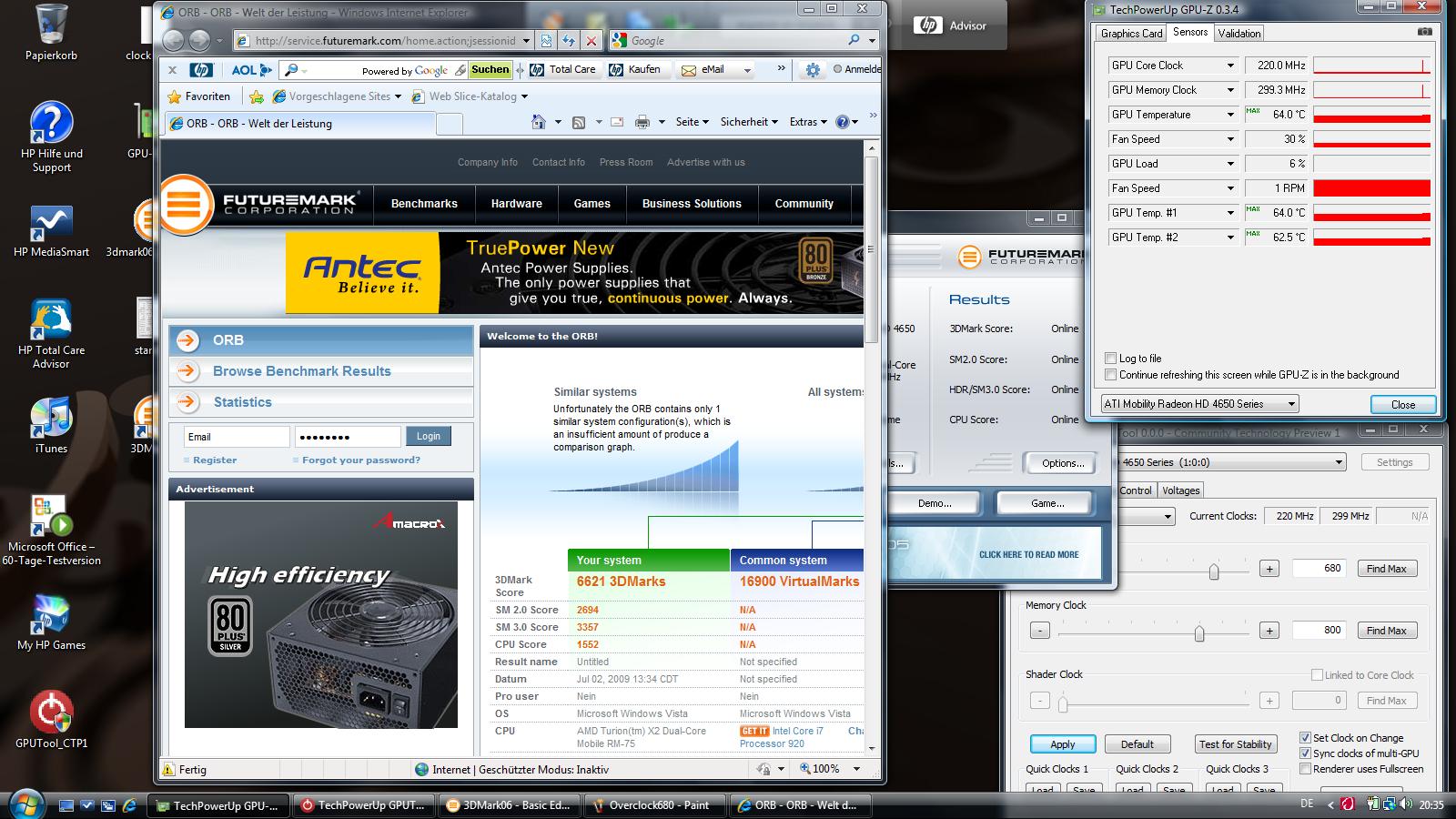Open Overclock680 Paint taskbar button
1456x819 pixels.
point(653,805)
